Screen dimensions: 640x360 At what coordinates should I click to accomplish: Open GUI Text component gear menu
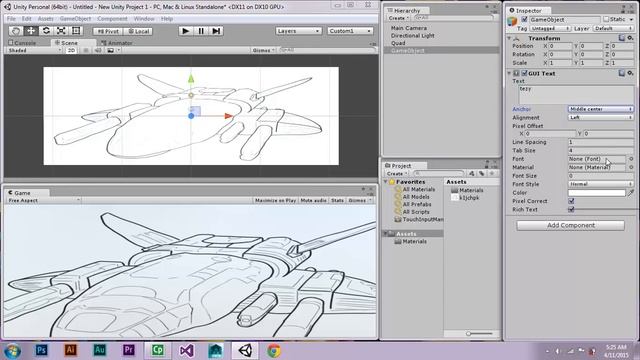click(x=631, y=73)
